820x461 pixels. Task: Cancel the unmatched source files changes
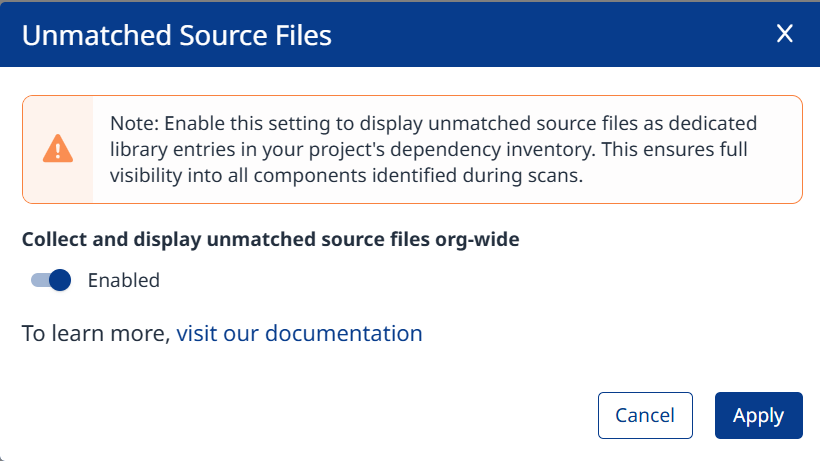coord(645,416)
